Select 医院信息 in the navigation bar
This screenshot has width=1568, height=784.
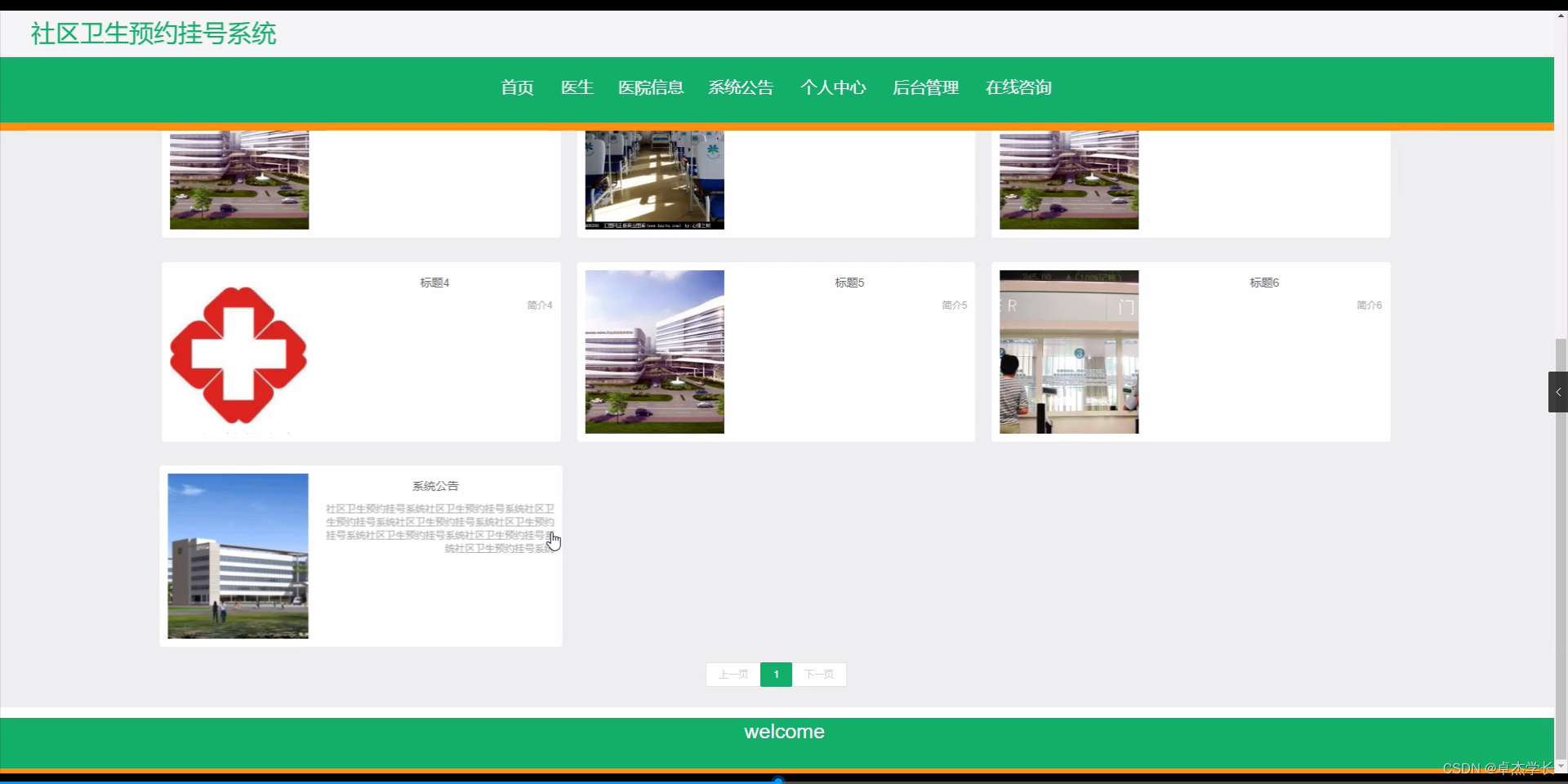coord(651,87)
